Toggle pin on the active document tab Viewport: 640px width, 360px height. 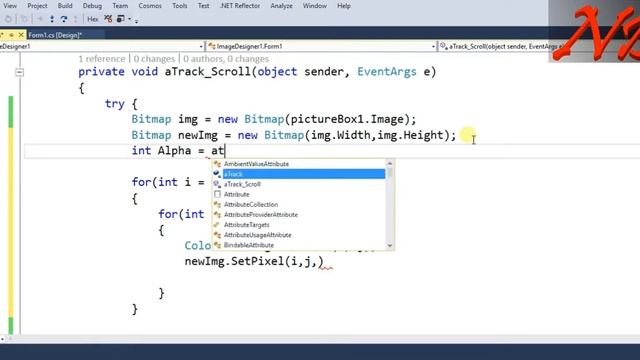pos(11,35)
